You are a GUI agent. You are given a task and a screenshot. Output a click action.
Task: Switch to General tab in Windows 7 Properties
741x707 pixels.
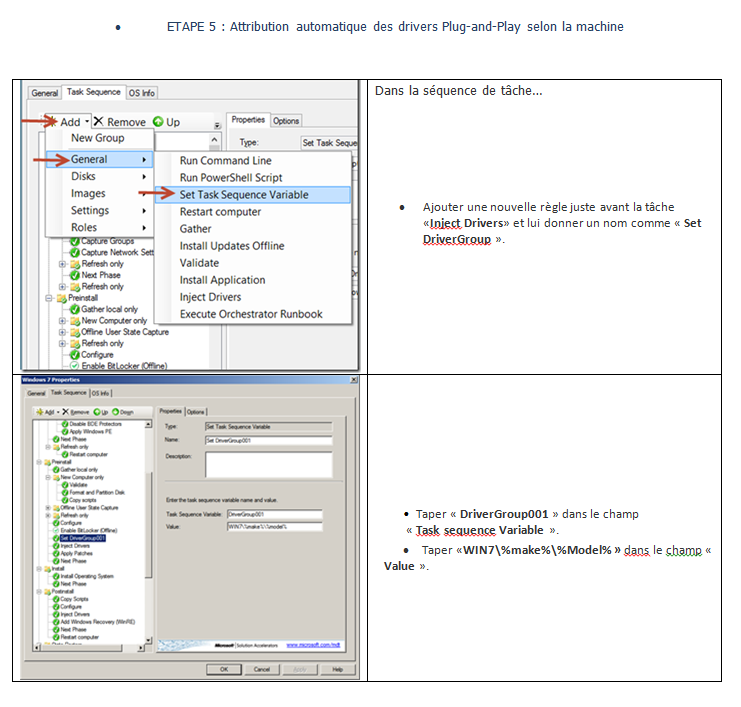(x=36, y=393)
